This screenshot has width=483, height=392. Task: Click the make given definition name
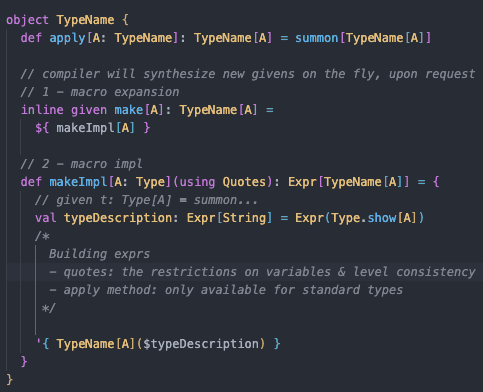129,110
